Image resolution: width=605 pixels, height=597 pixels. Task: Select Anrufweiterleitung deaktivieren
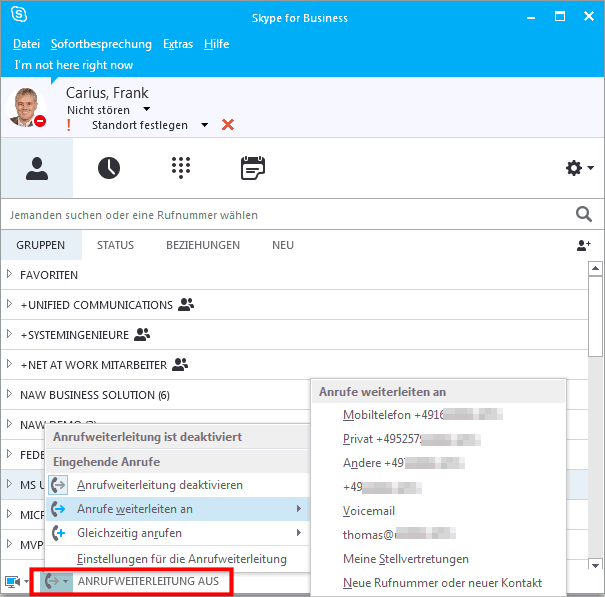[x=178, y=485]
